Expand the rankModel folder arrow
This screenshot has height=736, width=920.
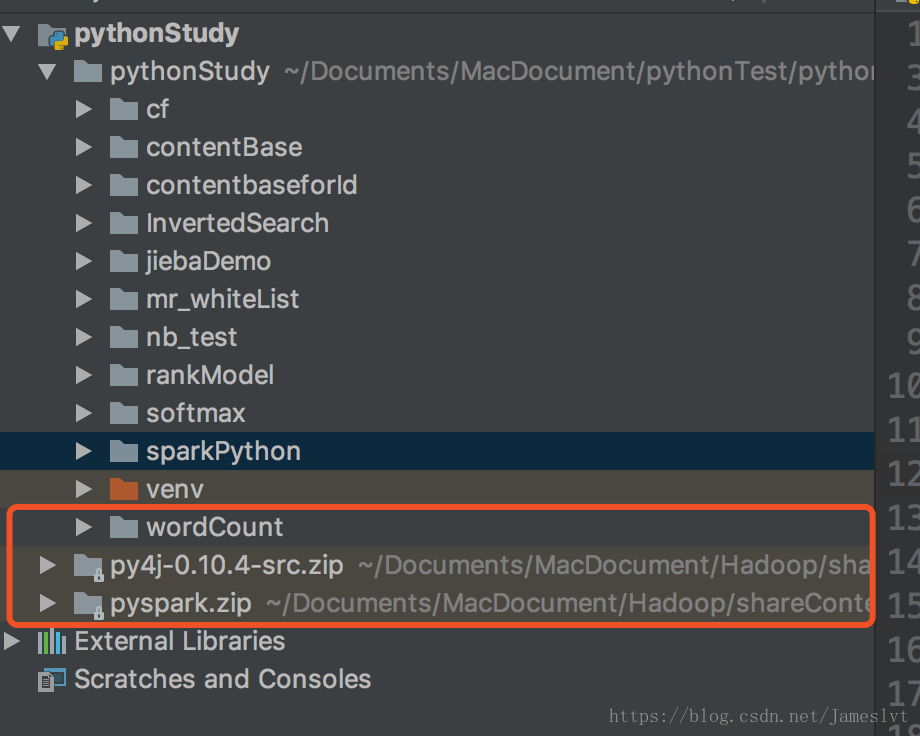click(x=84, y=375)
